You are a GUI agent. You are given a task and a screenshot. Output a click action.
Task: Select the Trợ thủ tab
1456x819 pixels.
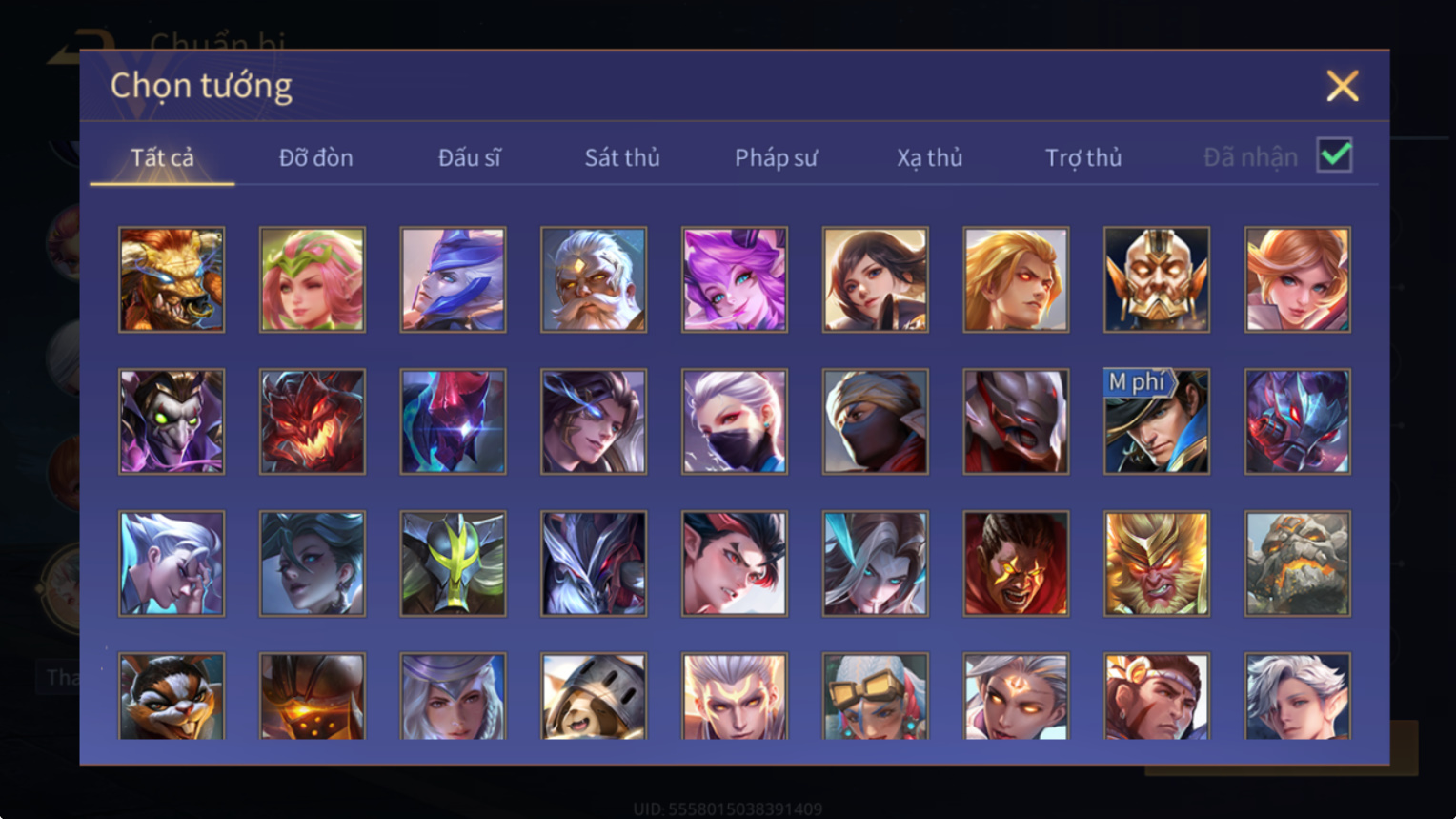click(x=1083, y=157)
